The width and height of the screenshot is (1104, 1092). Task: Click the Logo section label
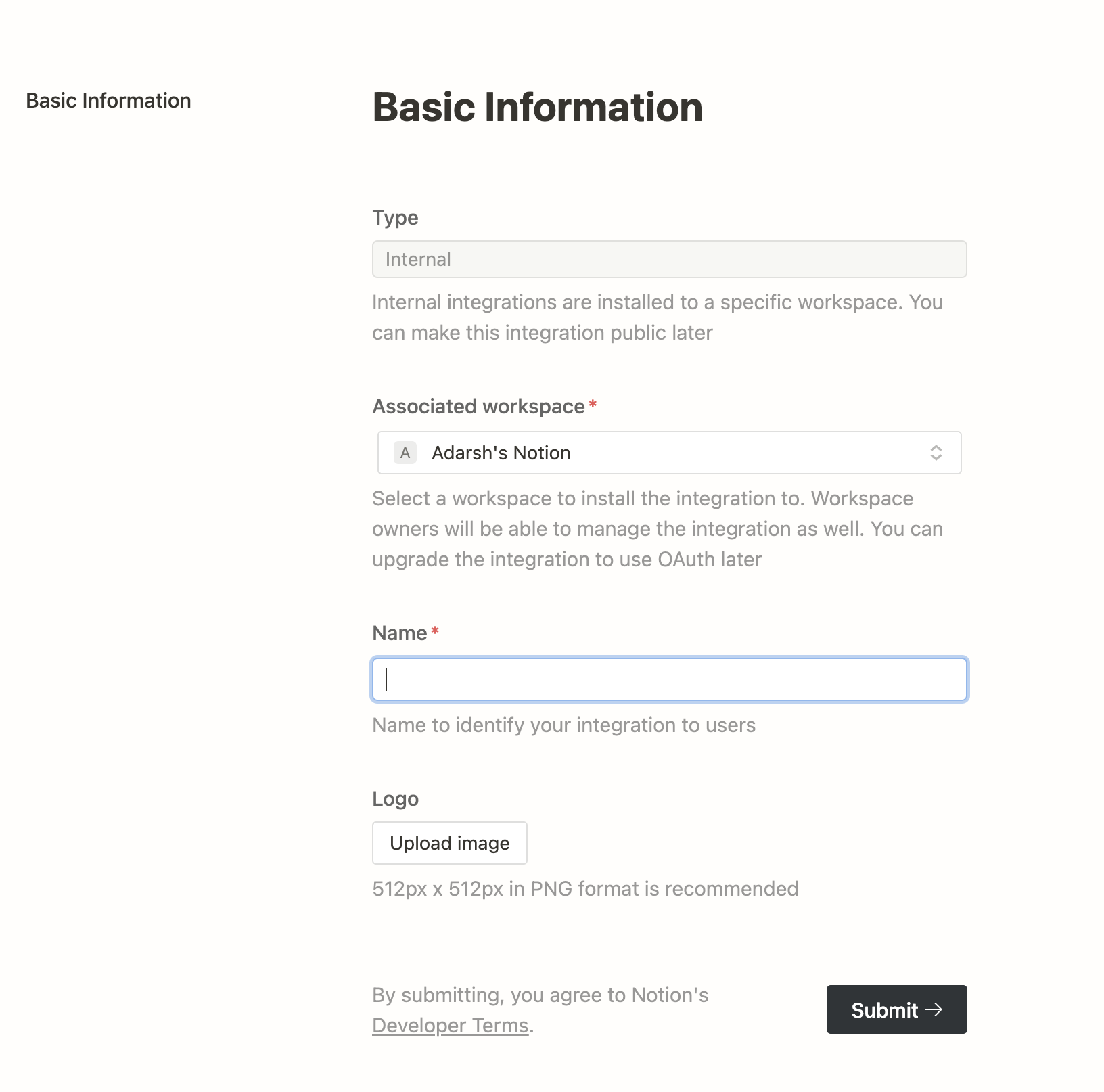point(395,799)
